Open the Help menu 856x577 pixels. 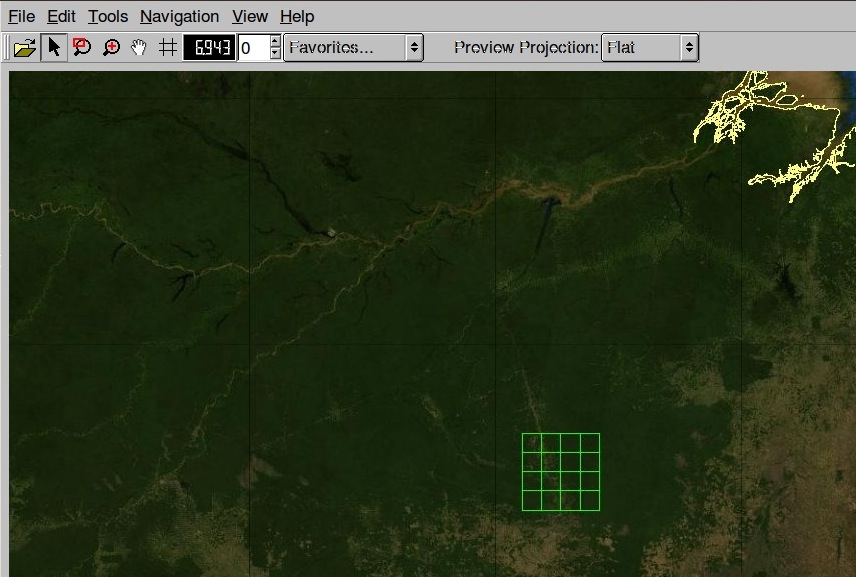click(296, 16)
